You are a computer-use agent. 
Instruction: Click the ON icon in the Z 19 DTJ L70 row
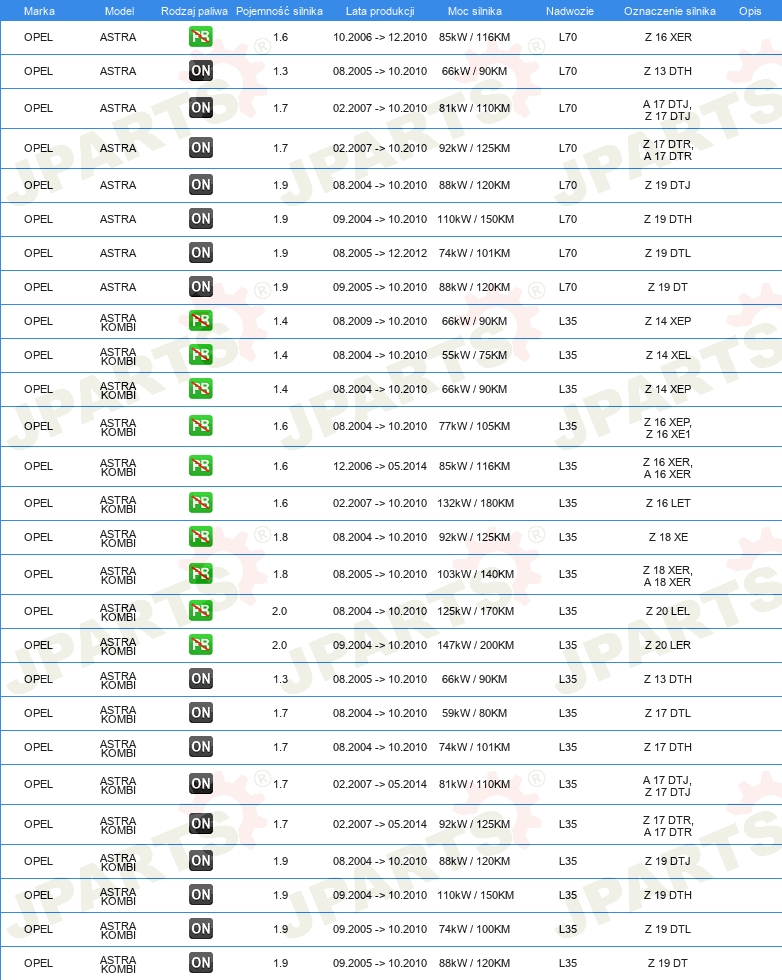coord(201,184)
